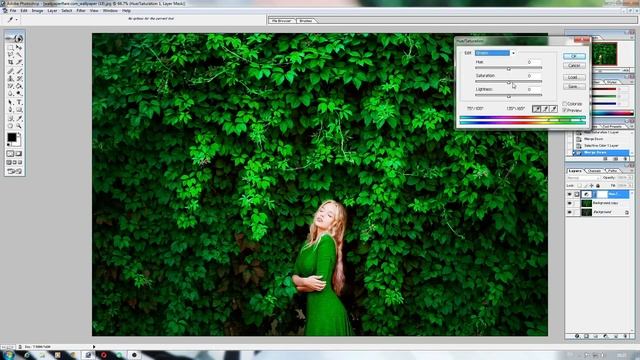640x360 pixels.
Task: Select the Dodge tool
Action: point(19,93)
